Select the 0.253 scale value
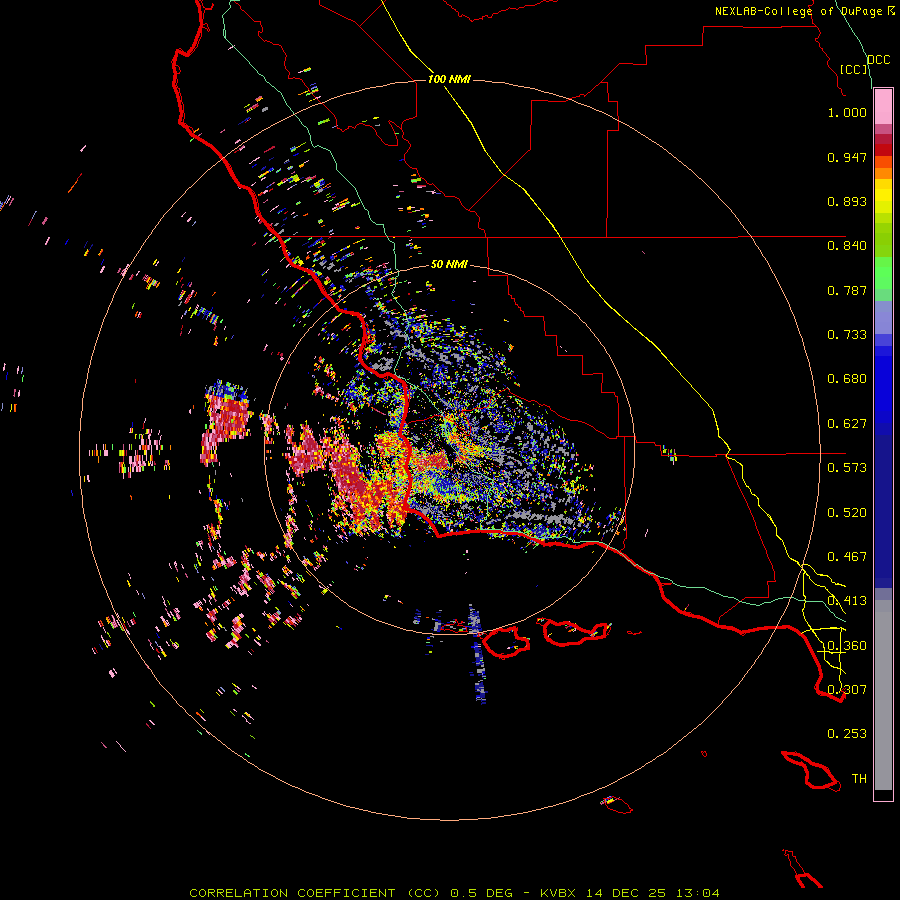 847,734
